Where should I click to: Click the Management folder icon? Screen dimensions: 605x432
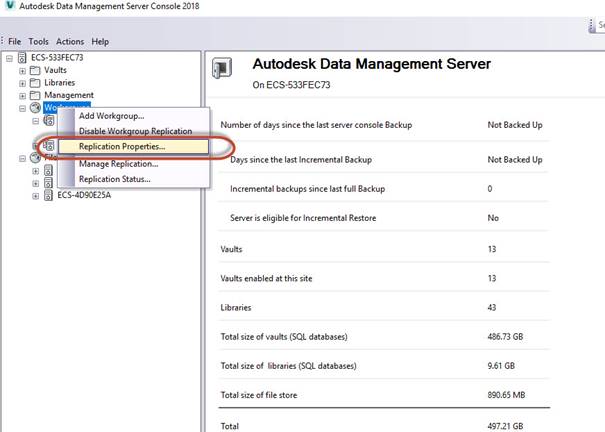[35, 96]
